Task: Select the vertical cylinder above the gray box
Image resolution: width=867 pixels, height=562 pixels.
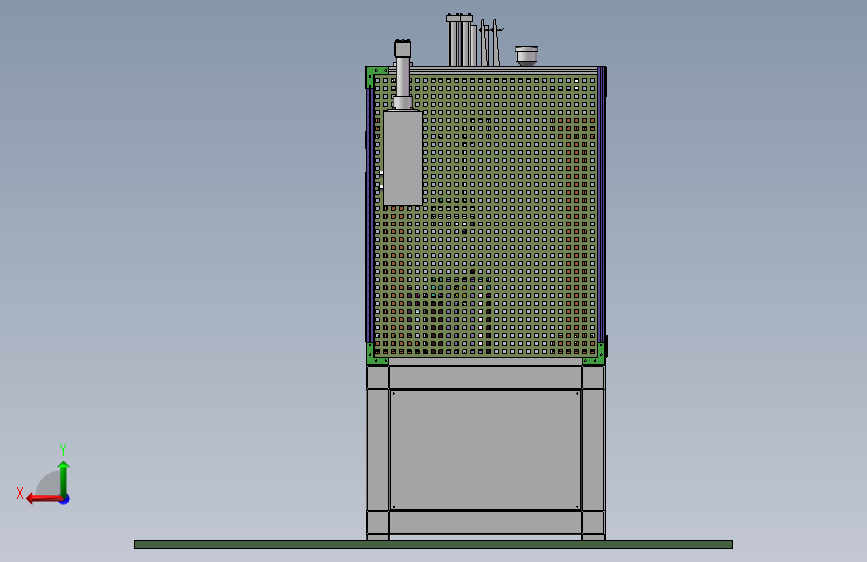Action: [x=403, y=75]
